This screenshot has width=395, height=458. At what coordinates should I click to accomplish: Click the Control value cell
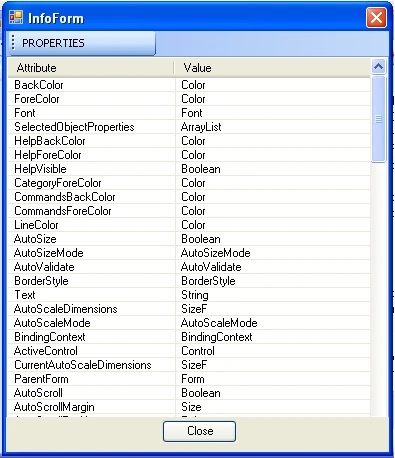tap(273, 351)
